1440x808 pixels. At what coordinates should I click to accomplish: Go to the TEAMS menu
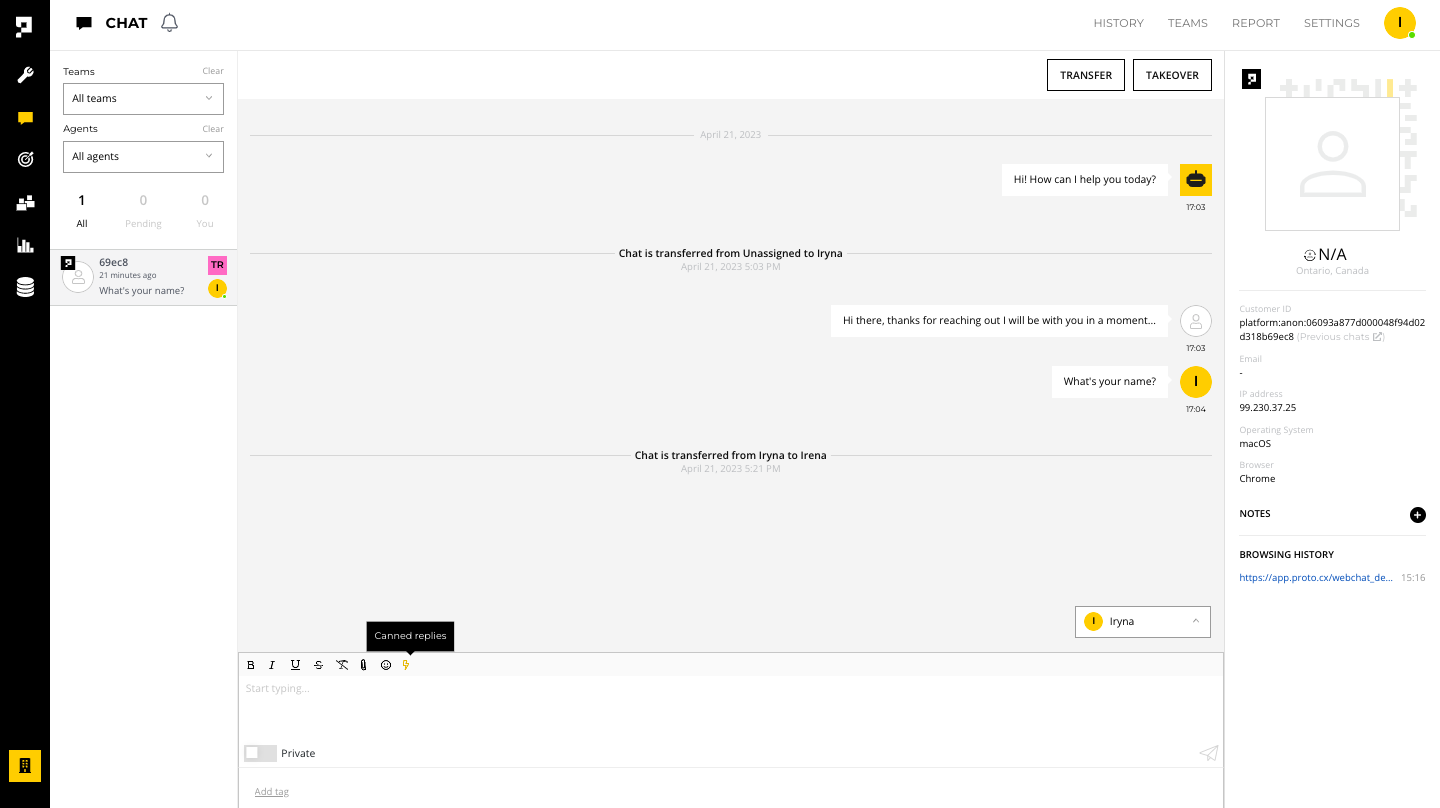[1188, 23]
